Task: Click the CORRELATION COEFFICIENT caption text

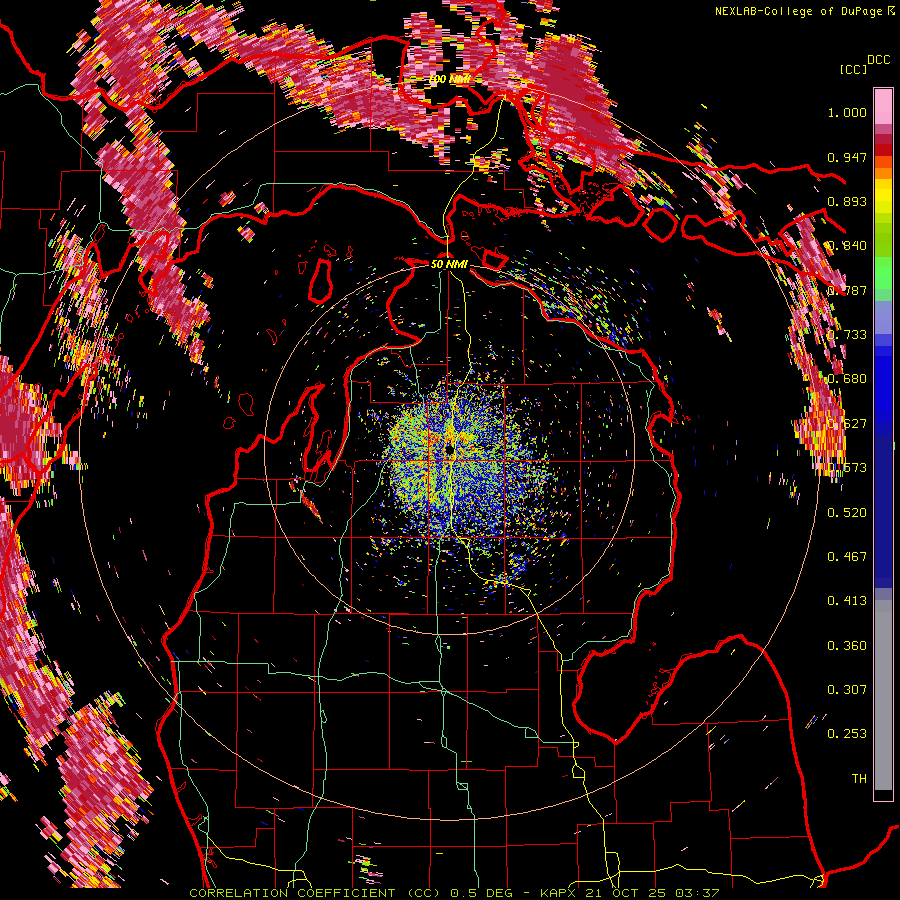Action: 292,893
